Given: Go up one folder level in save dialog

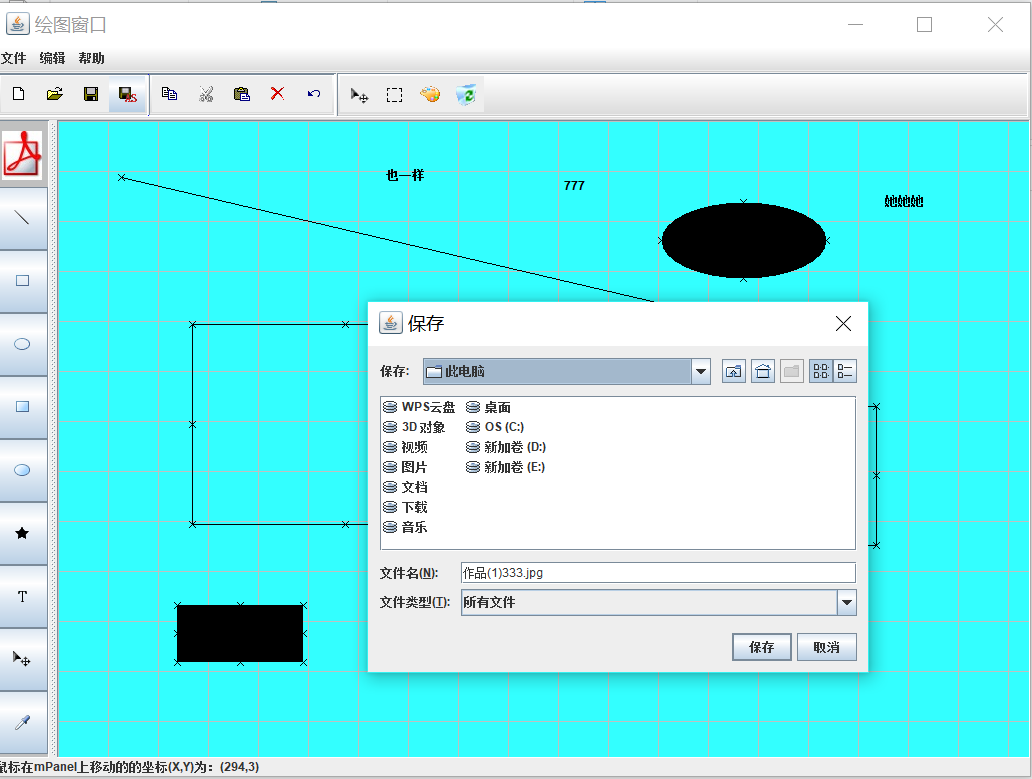Looking at the screenshot, I should 733,371.
